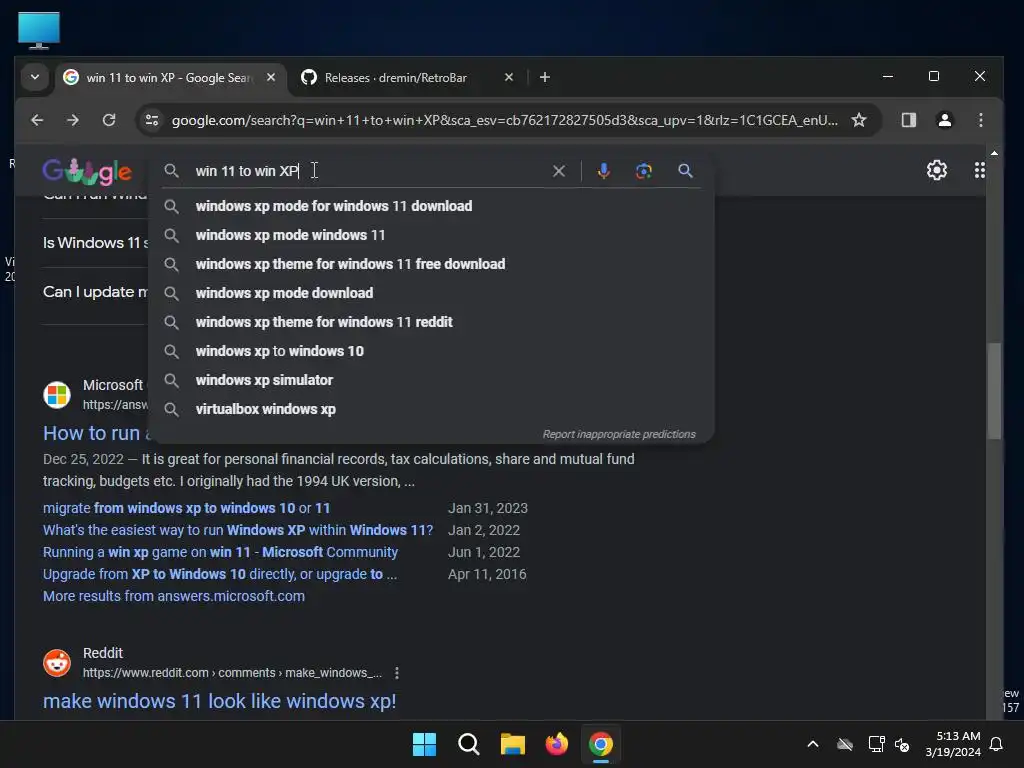Choose suggestion windows xp to windows 10
Screen dimensions: 1024x768
(431, 351)
